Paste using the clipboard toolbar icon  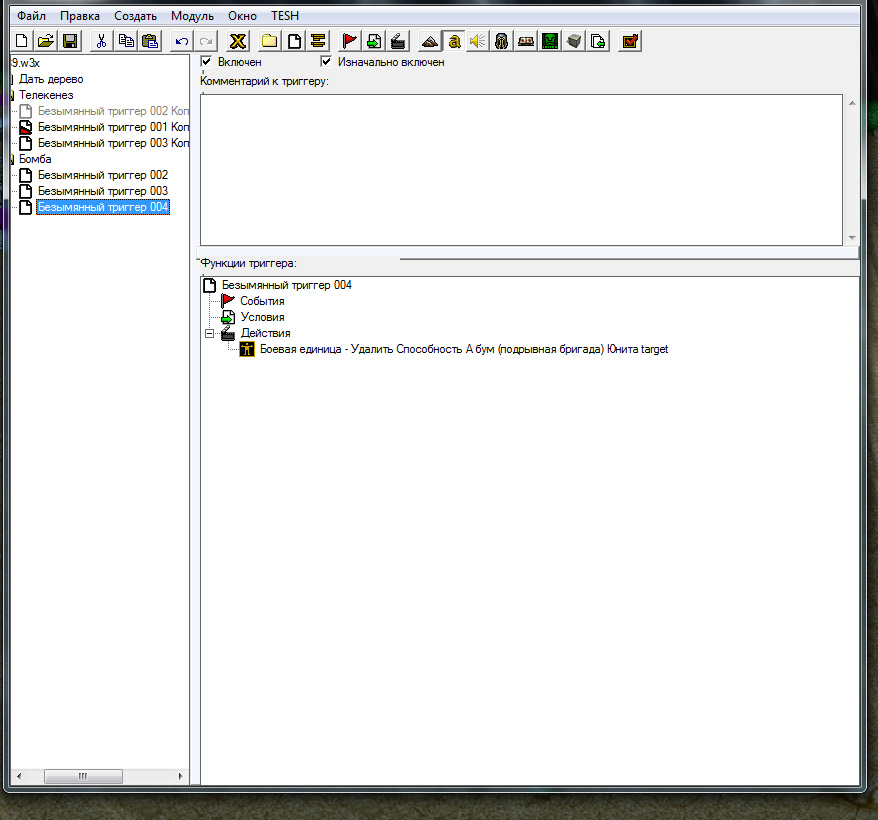pyautogui.click(x=150, y=41)
